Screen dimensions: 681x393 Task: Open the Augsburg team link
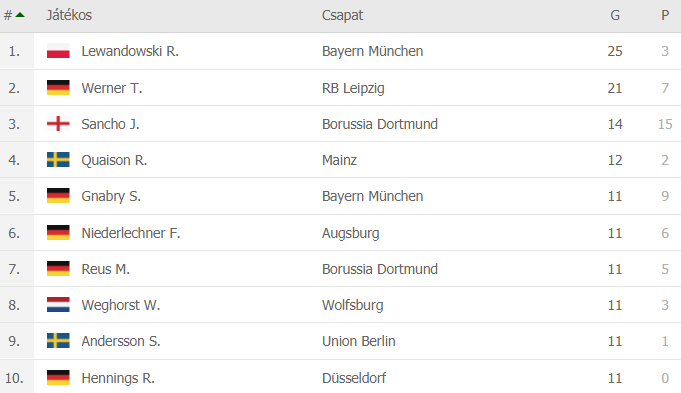(x=350, y=233)
